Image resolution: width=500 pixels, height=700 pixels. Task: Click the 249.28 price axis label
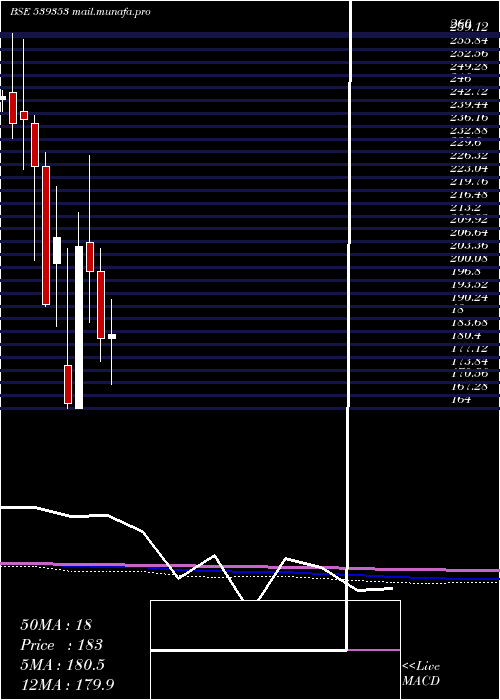468,67
